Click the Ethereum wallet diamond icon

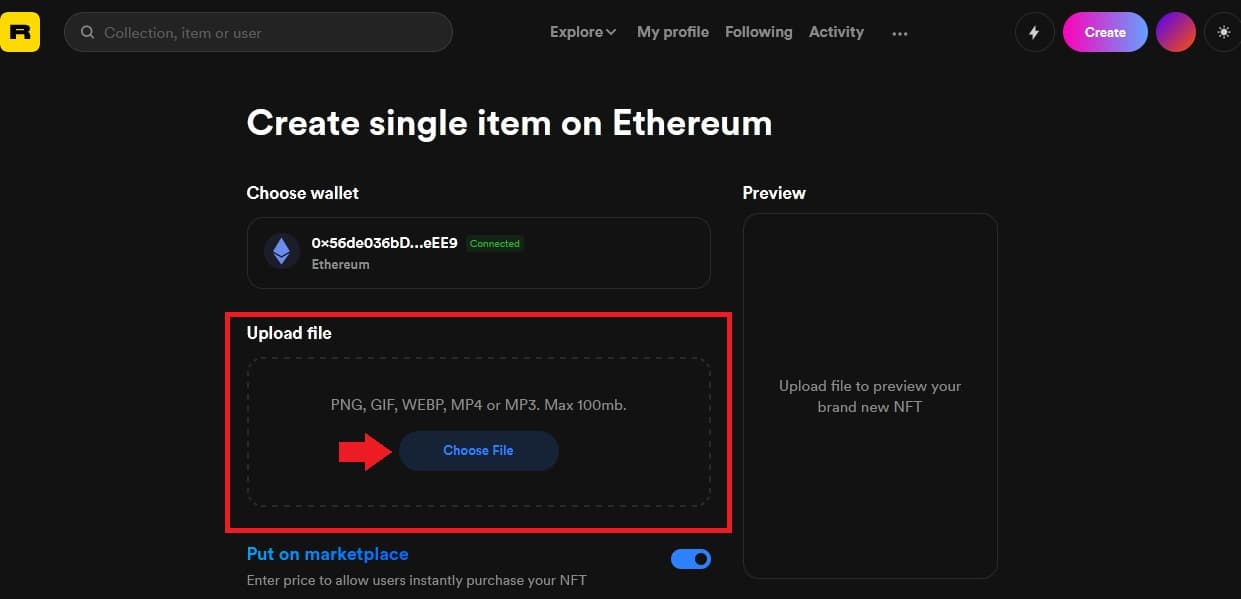(282, 250)
